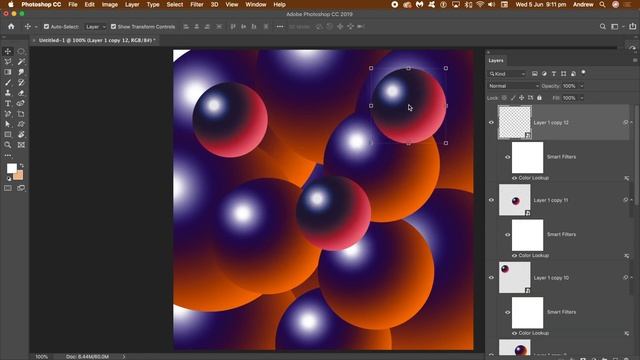Open the Apple menu
640x360 pixels.
(x=11, y=4)
